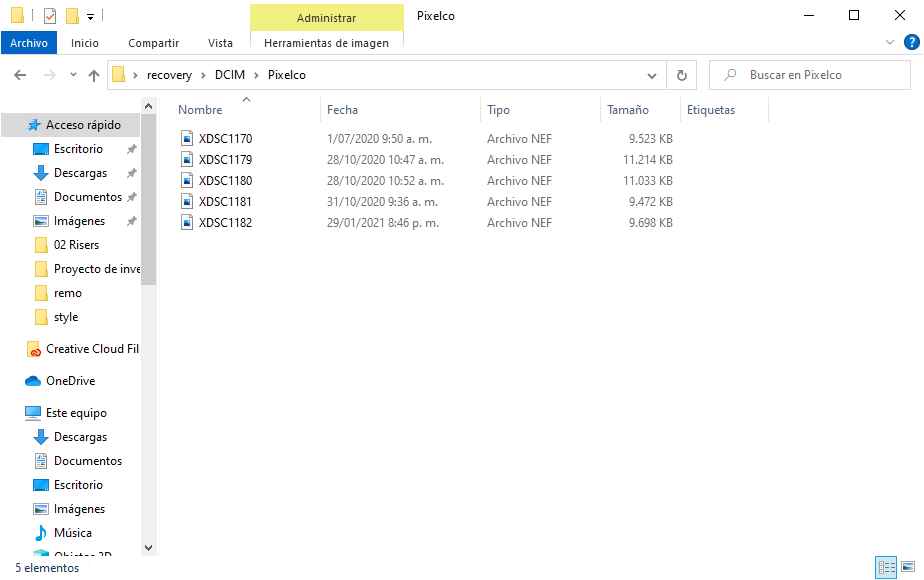
Task: Sort files by Tamaño column
Action: [628, 110]
